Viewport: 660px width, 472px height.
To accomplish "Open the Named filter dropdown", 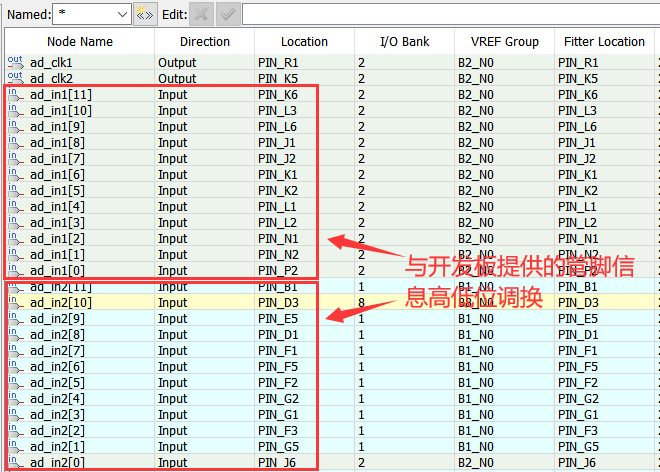I will click(x=122, y=14).
